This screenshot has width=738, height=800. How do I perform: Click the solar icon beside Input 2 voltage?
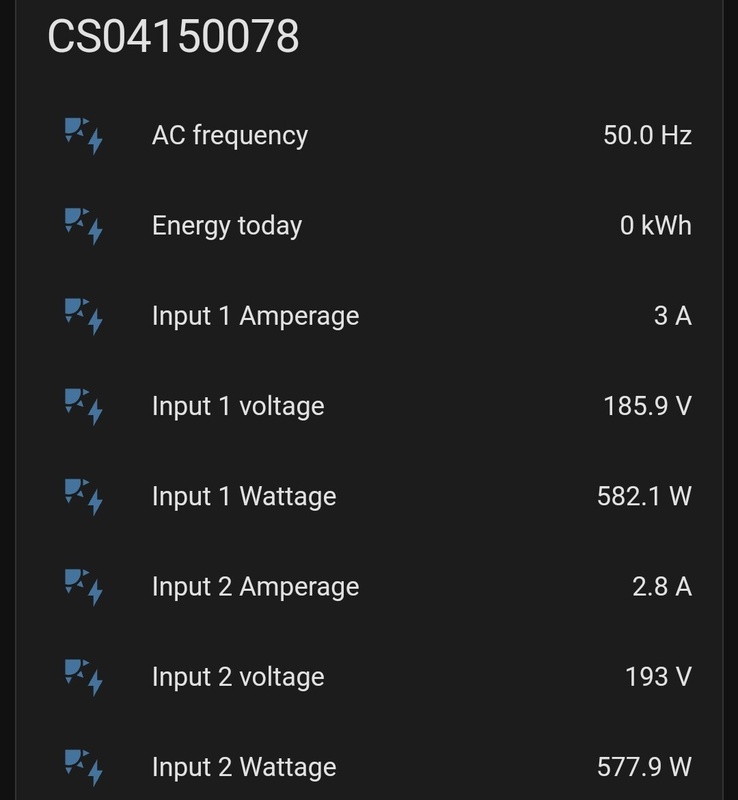click(x=83, y=676)
